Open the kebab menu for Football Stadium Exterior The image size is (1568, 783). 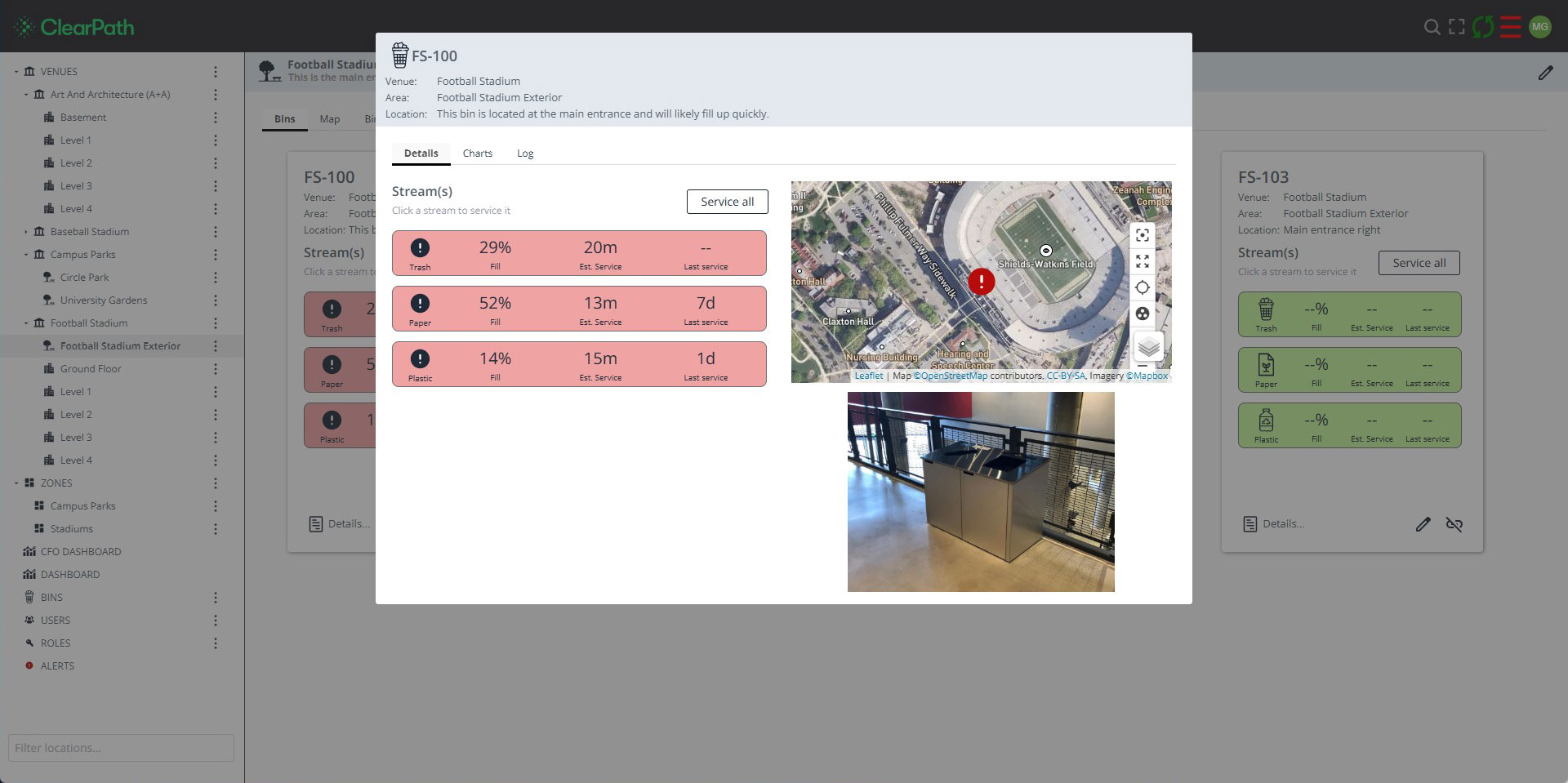pyautogui.click(x=216, y=346)
